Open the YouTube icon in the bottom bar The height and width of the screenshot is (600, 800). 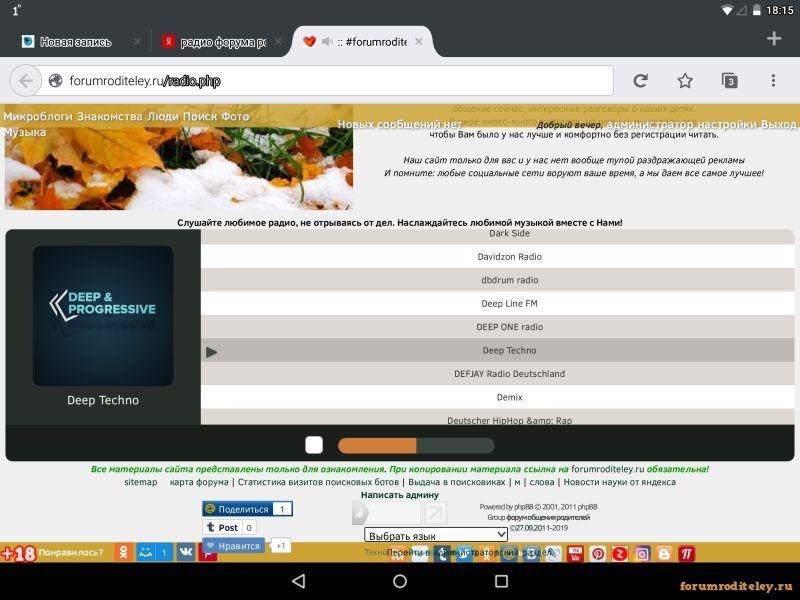[x=575, y=554]
